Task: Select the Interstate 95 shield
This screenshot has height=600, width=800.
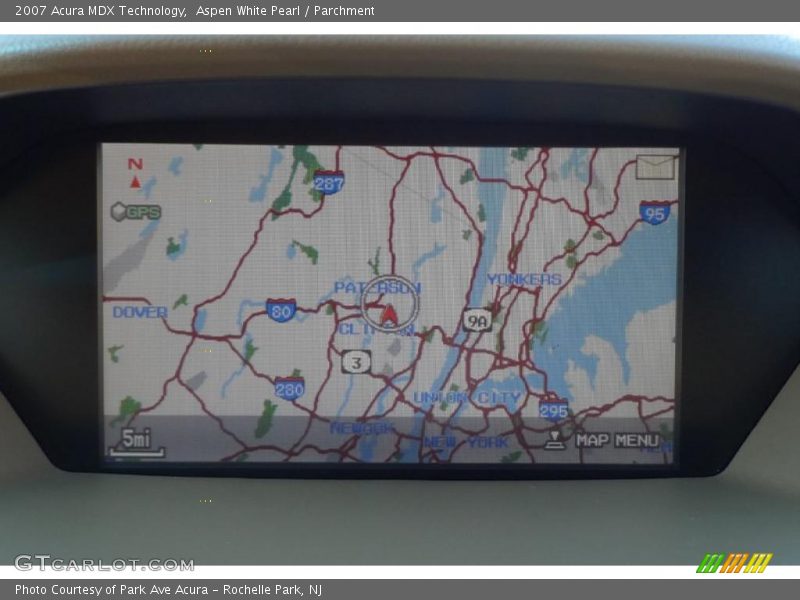Action: point(655,213)
